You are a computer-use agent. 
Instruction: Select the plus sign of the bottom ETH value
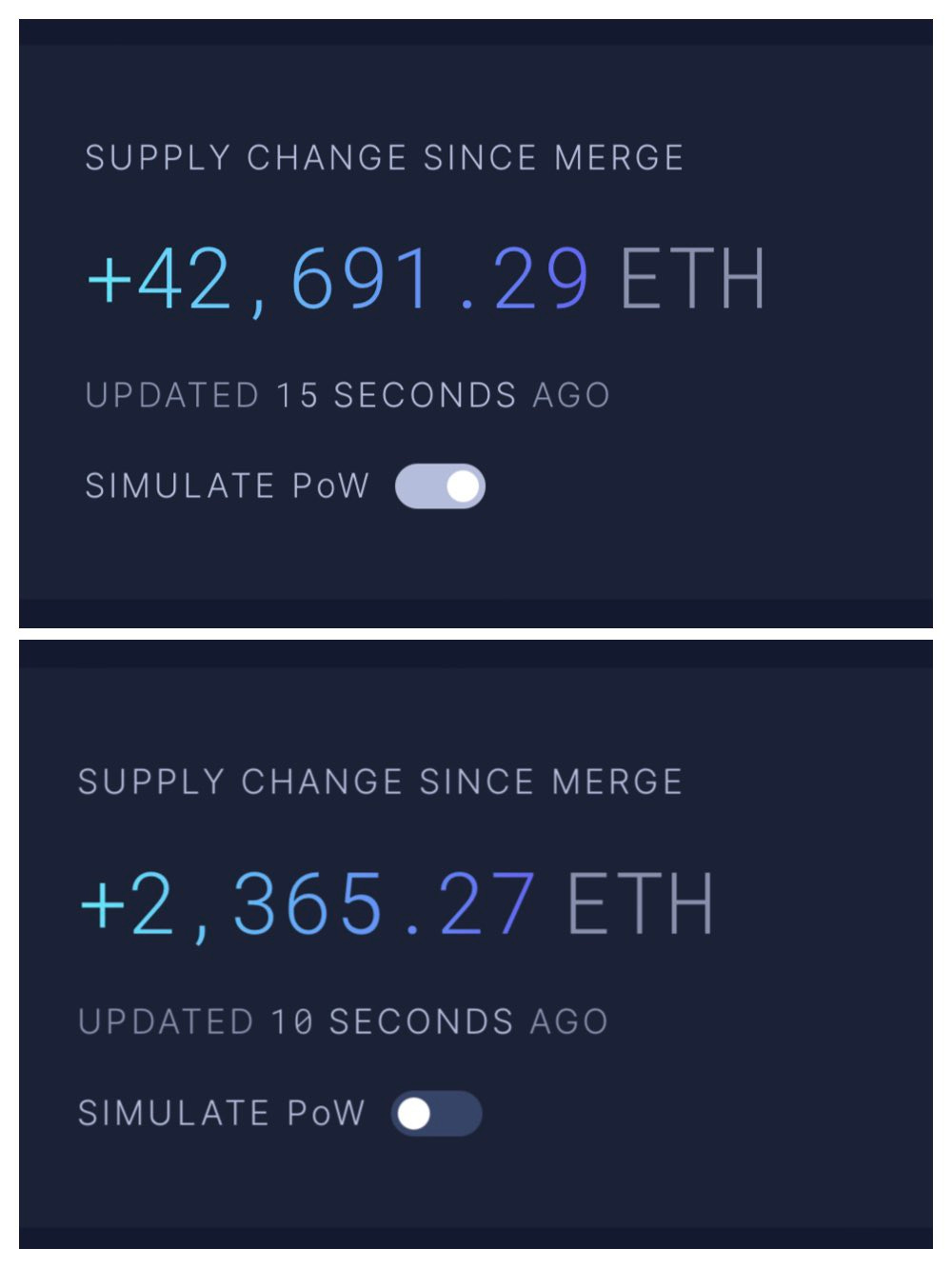point(102,904)
